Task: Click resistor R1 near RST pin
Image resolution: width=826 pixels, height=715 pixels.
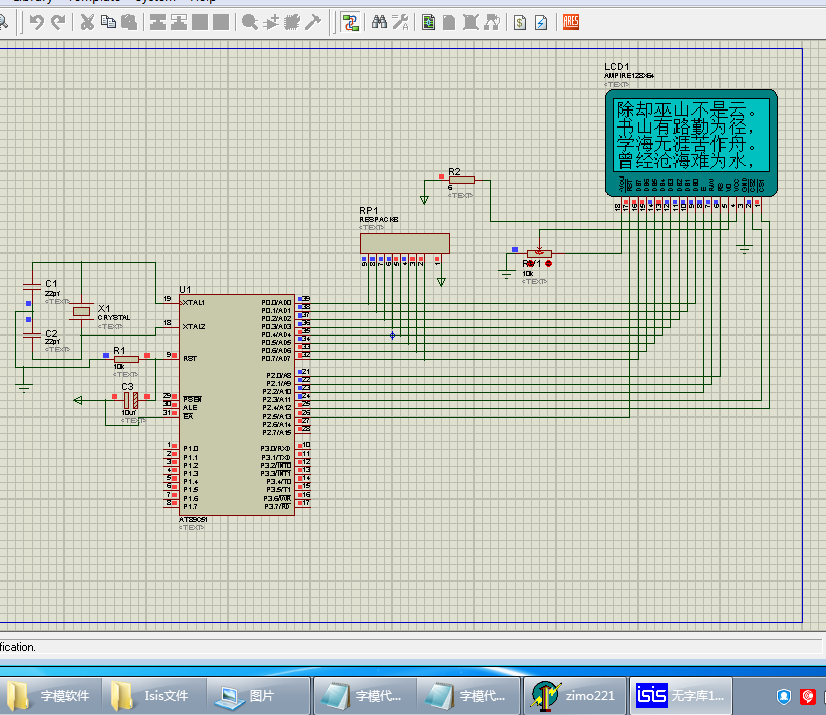Action: (126, 359)
